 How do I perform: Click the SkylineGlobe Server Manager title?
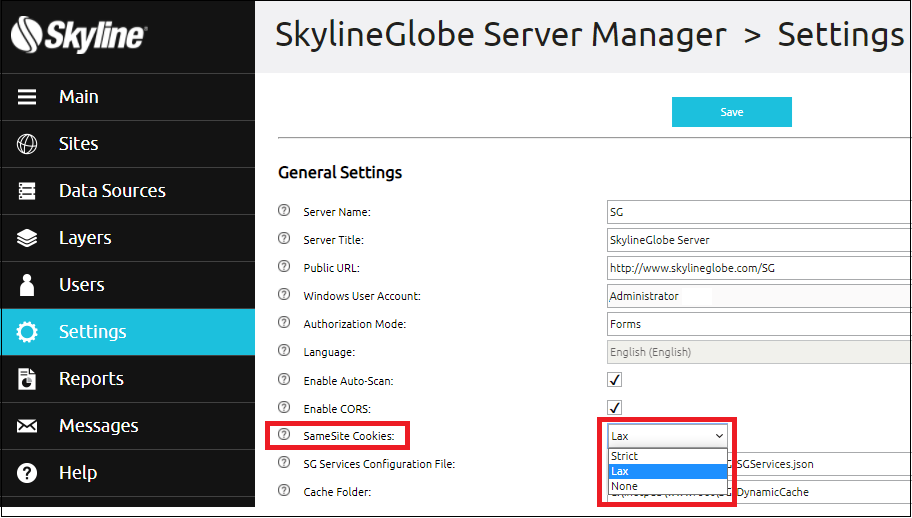[501, 35]
